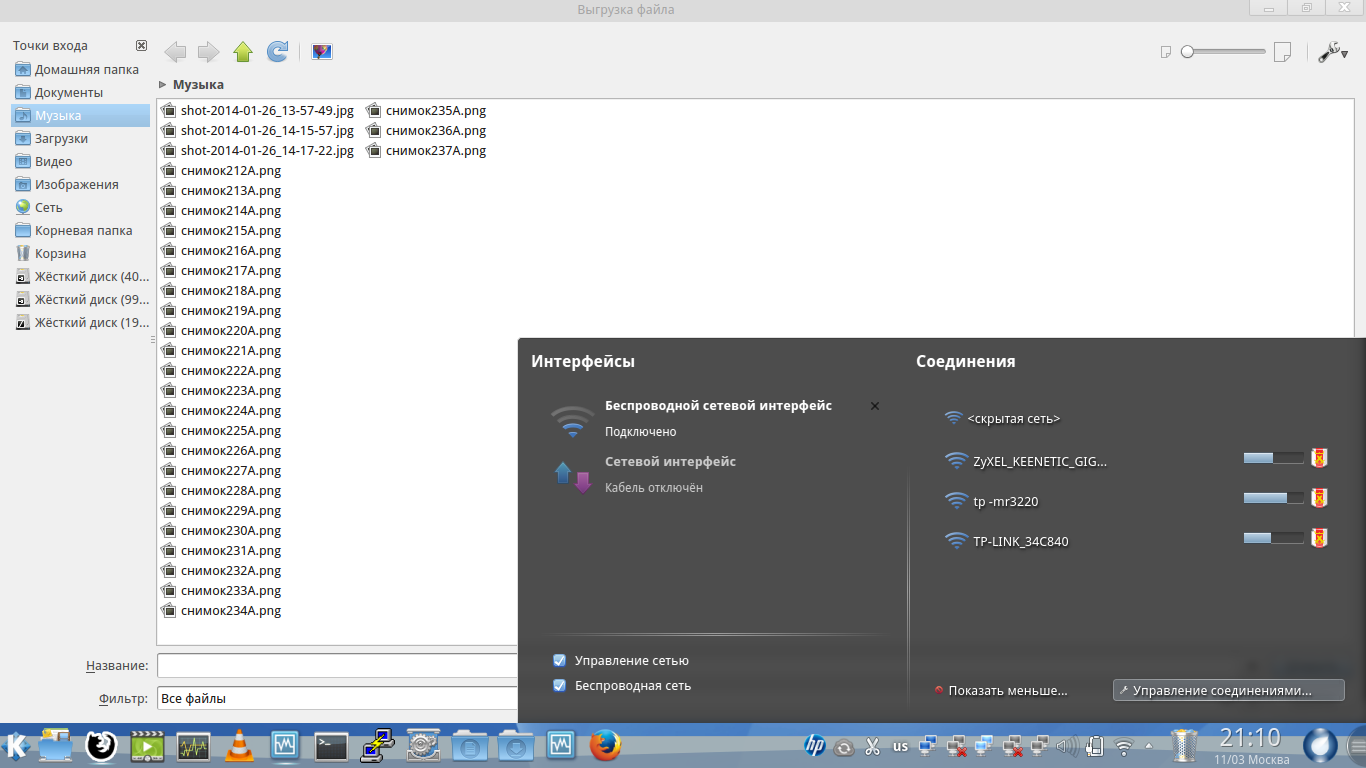Click the zoom slider for icon size
The image size is (1366, 768).
pyautogui.click(x=1224, y=51)
